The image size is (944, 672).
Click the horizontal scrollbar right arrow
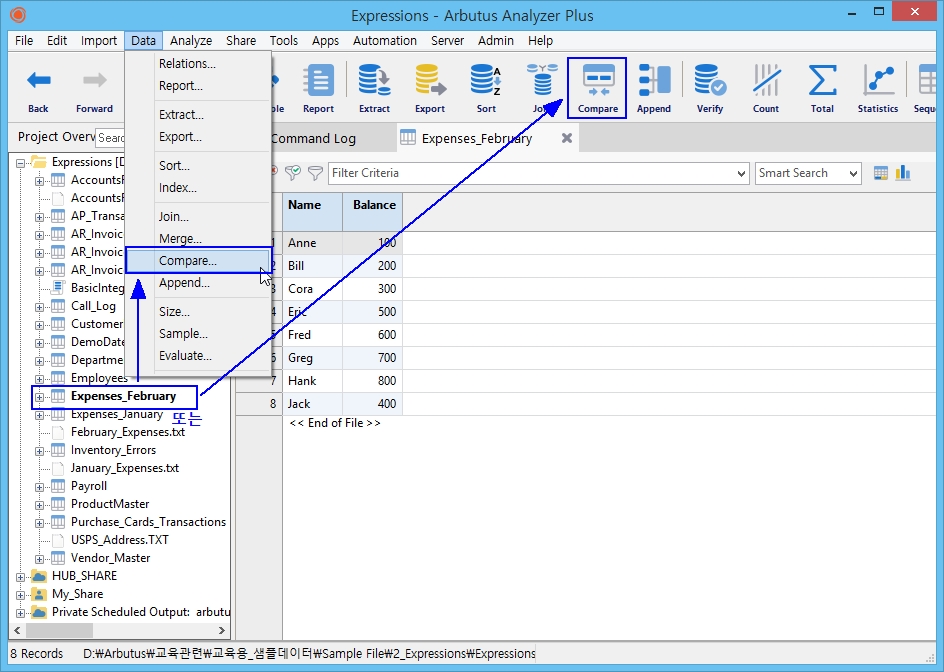click(x=222, y=630)
